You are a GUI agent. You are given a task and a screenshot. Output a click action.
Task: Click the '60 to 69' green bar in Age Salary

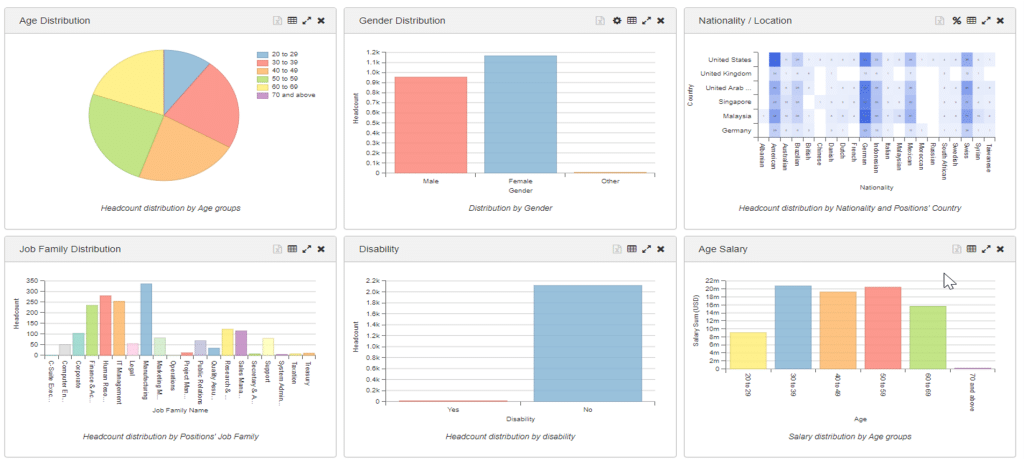coord(927,337)
